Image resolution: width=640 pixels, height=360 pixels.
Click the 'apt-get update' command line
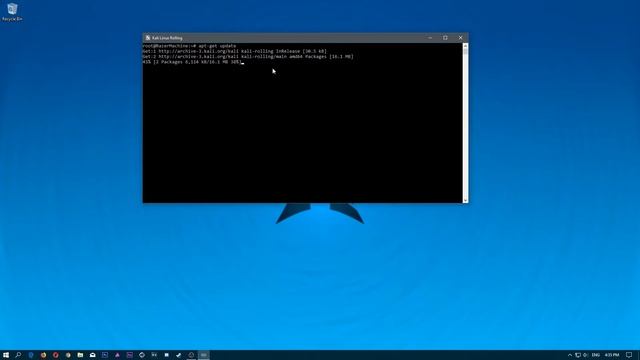pos(189,46)
